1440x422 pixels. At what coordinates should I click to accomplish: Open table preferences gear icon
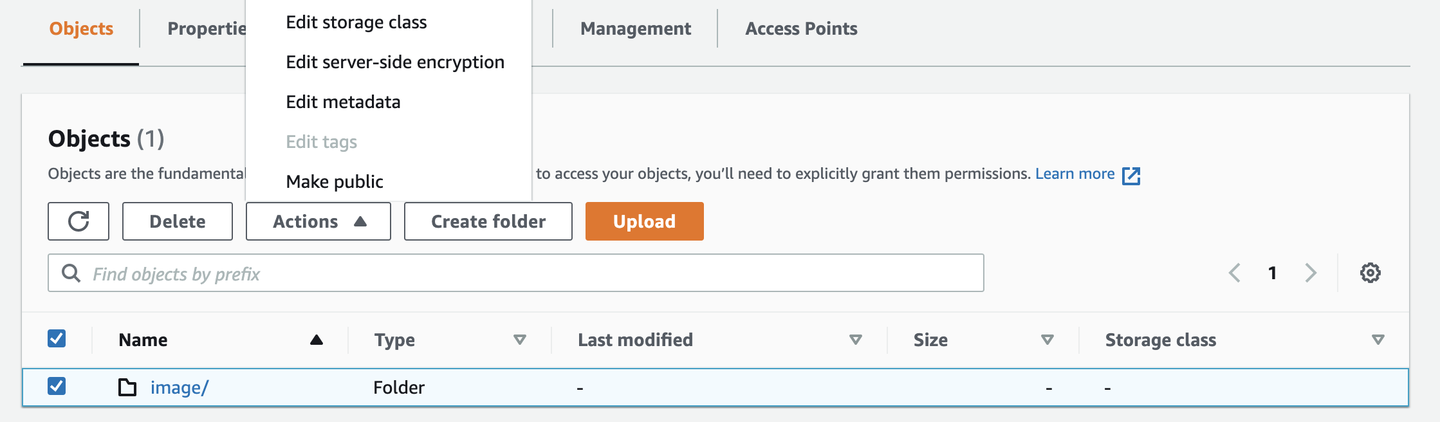tap(1370, 273)
